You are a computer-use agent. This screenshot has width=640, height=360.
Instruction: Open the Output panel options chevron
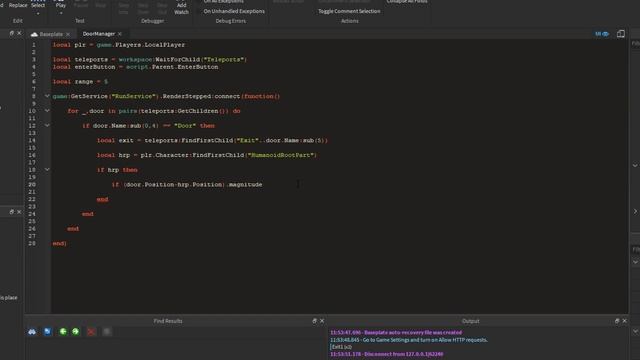tap(636, 331)
